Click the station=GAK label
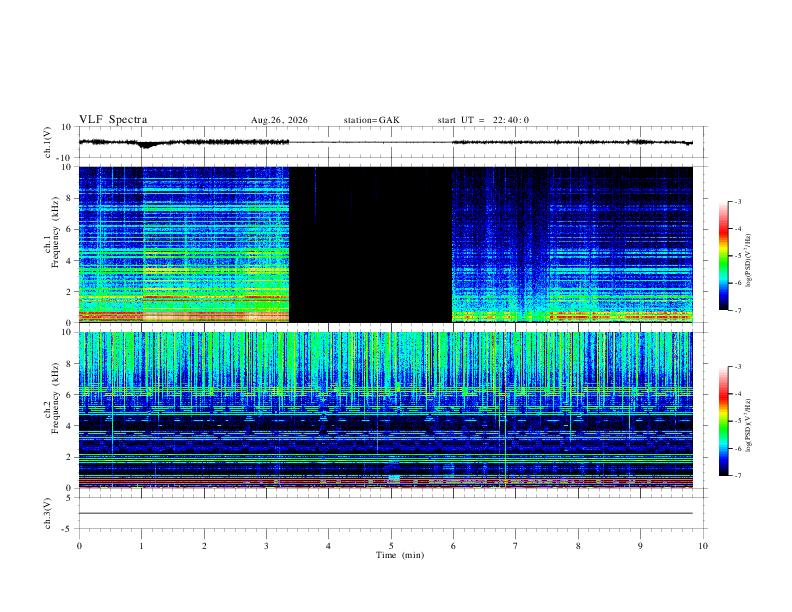The image size is (792, 612). [371, 120]
